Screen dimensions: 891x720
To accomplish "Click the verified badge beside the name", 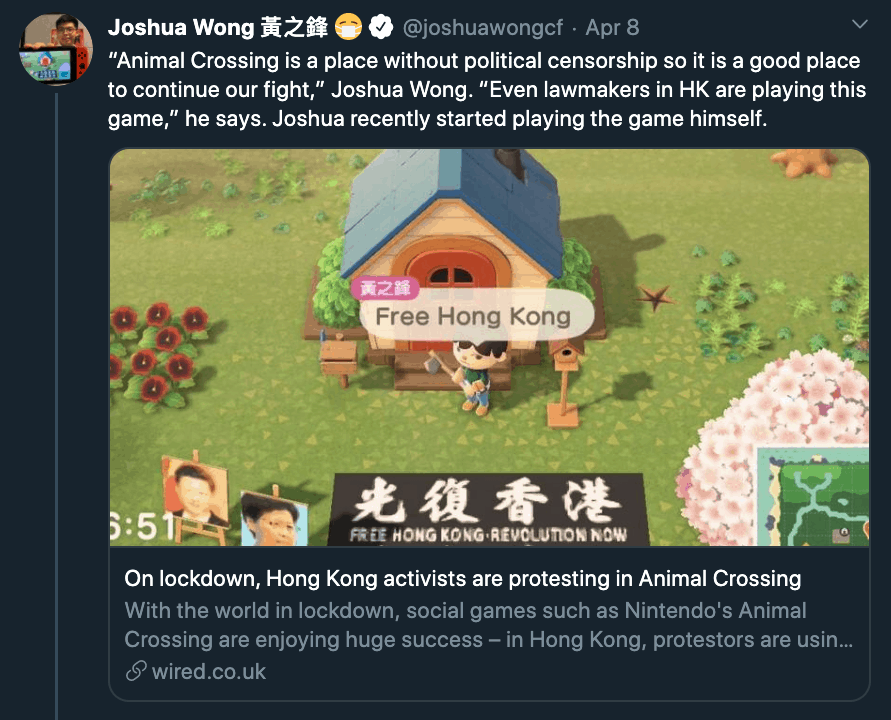I will [381, 27].
